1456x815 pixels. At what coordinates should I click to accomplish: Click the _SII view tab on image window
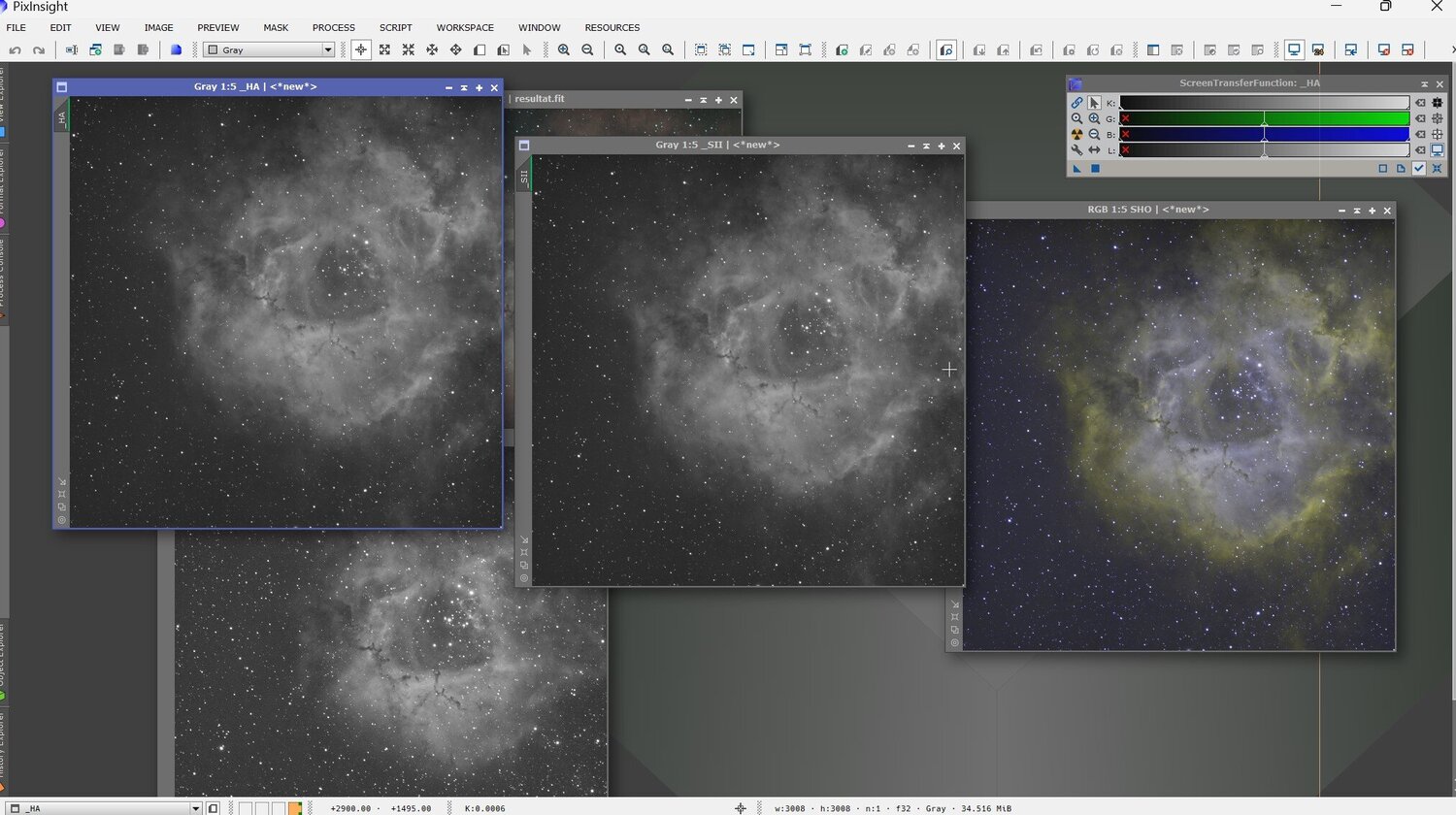(524, 176)
